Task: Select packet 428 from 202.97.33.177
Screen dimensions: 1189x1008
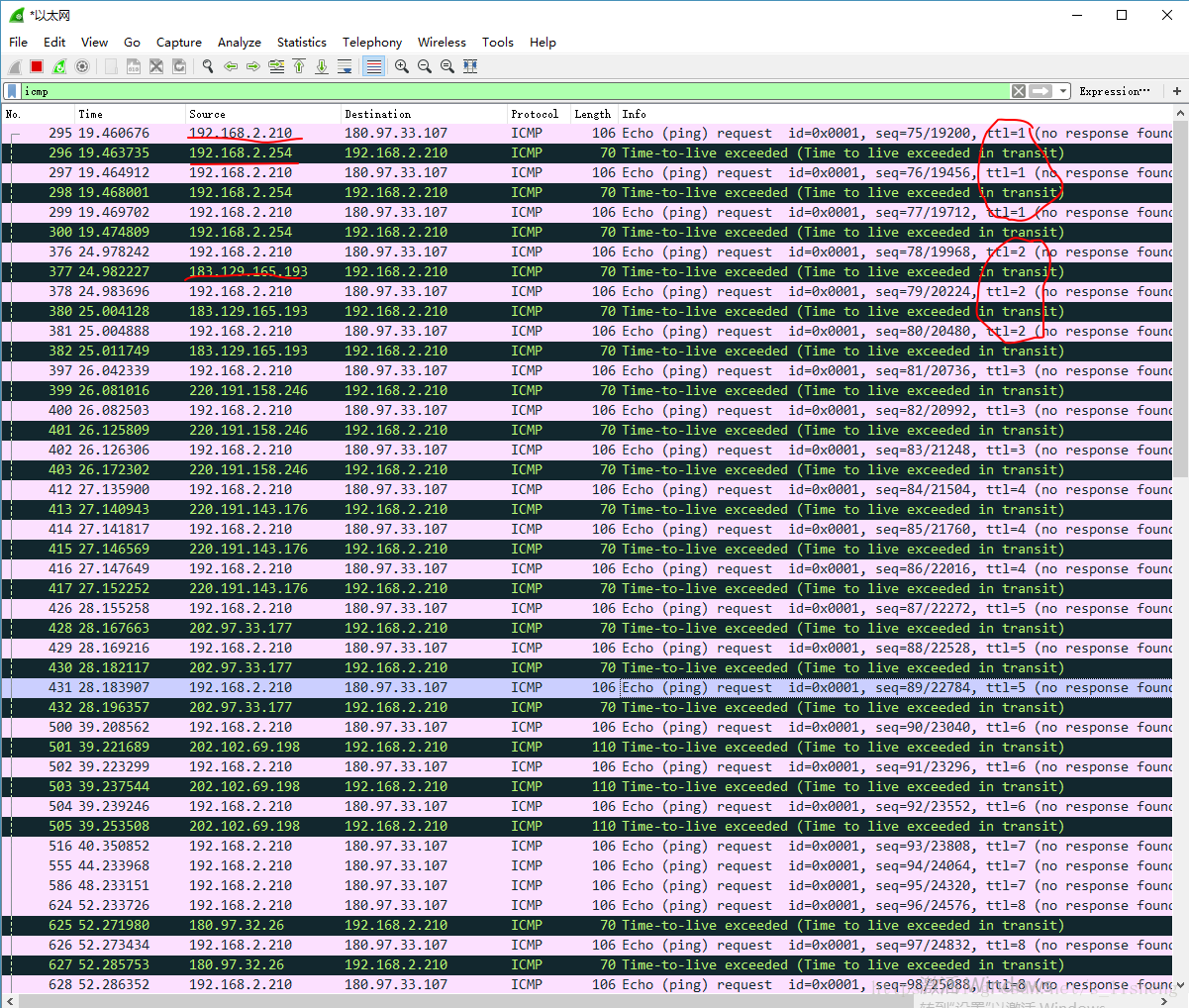Action: 587,628
